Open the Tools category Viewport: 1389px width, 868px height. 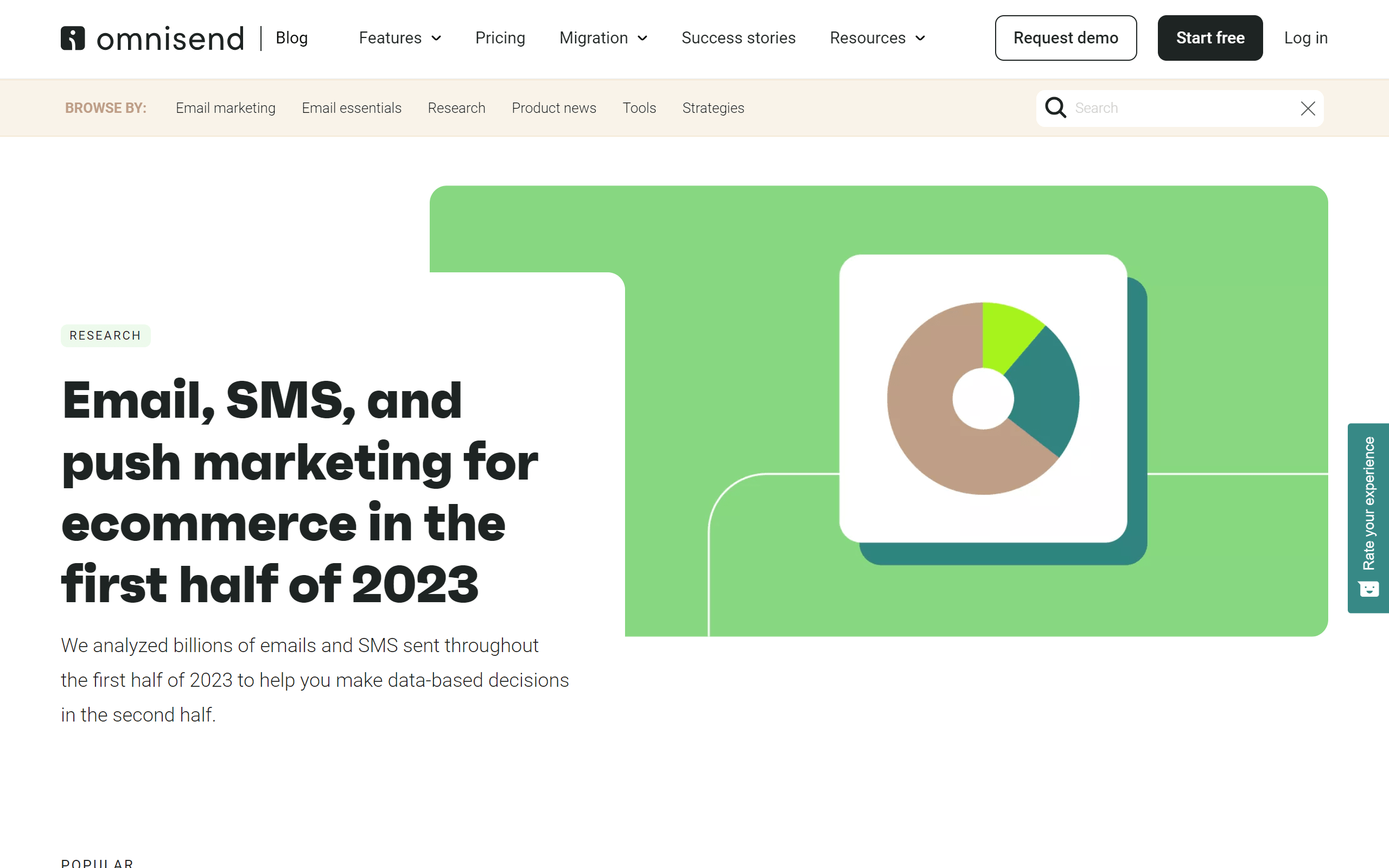tap(639, 108)
